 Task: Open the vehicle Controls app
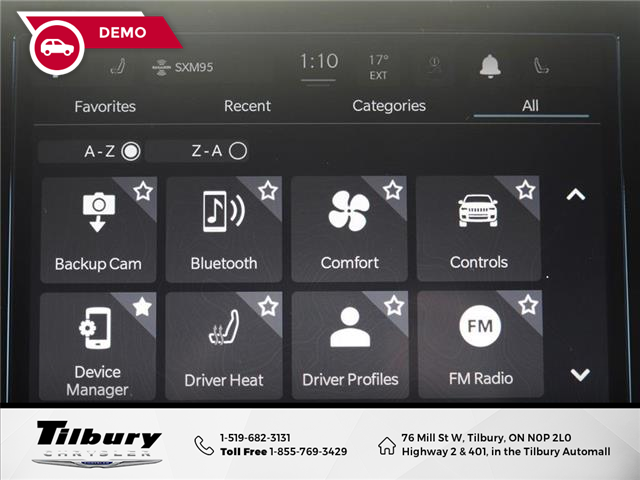click(478, 230)
